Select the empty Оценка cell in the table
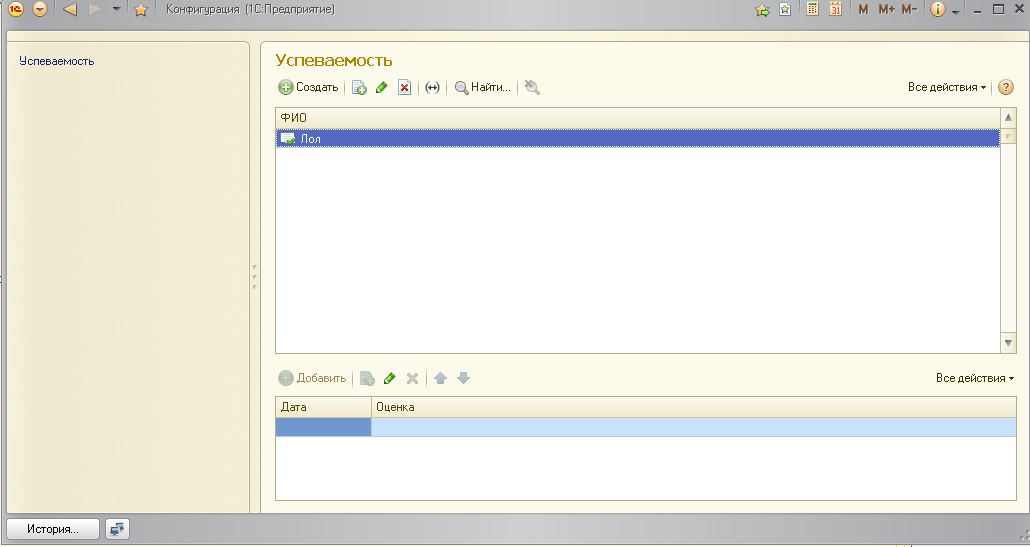1030x547 pixels. 694,427
